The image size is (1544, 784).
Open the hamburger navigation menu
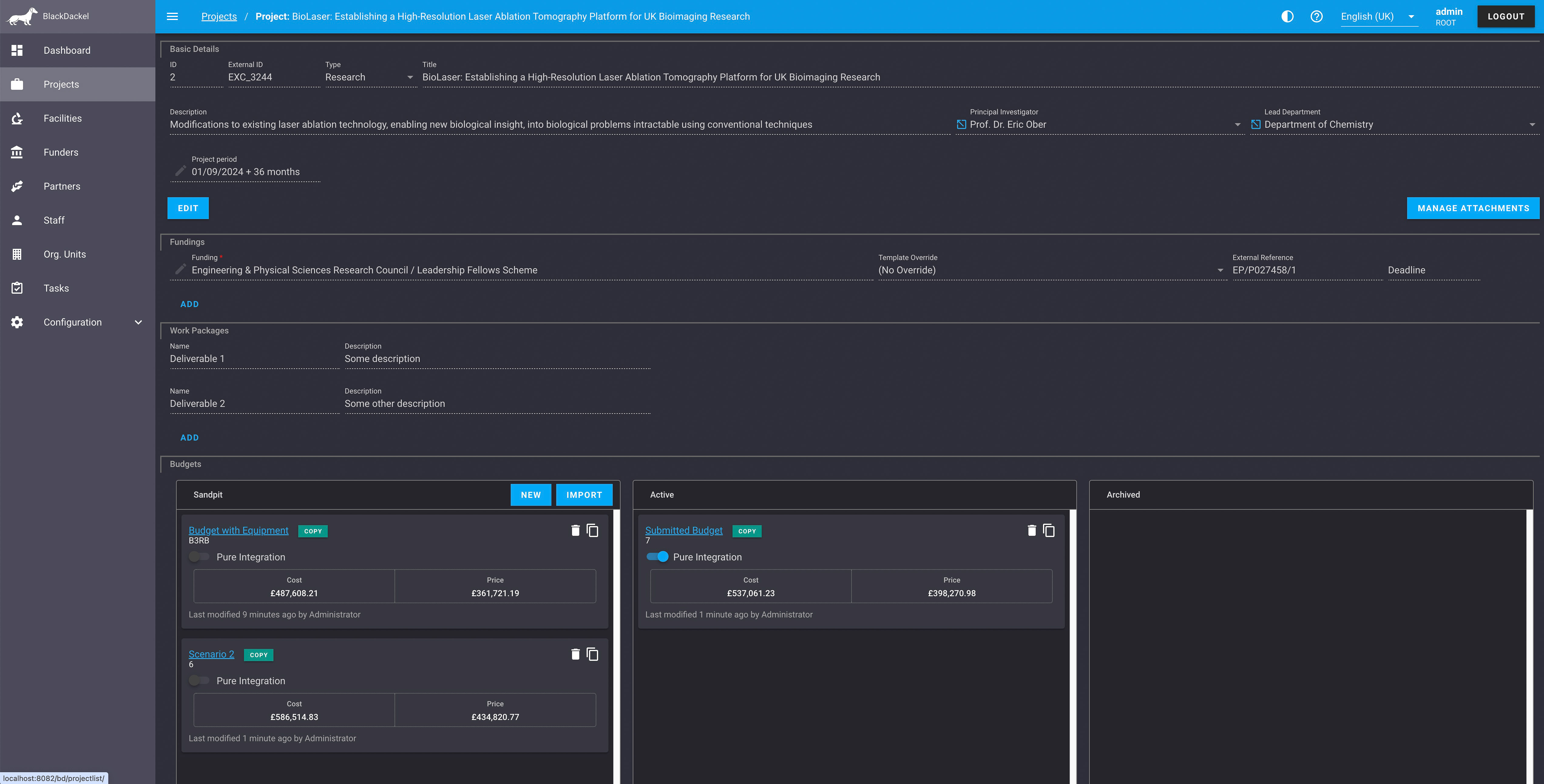[x=172, y=16]
